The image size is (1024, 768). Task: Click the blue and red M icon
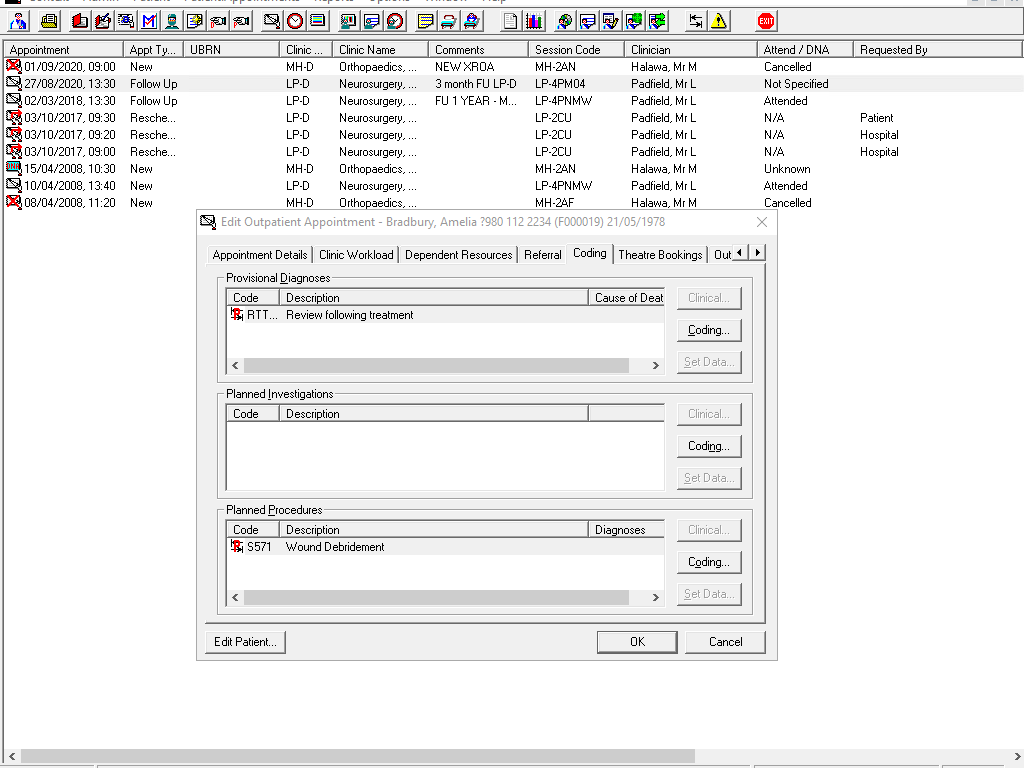click(x=149, y=22)
